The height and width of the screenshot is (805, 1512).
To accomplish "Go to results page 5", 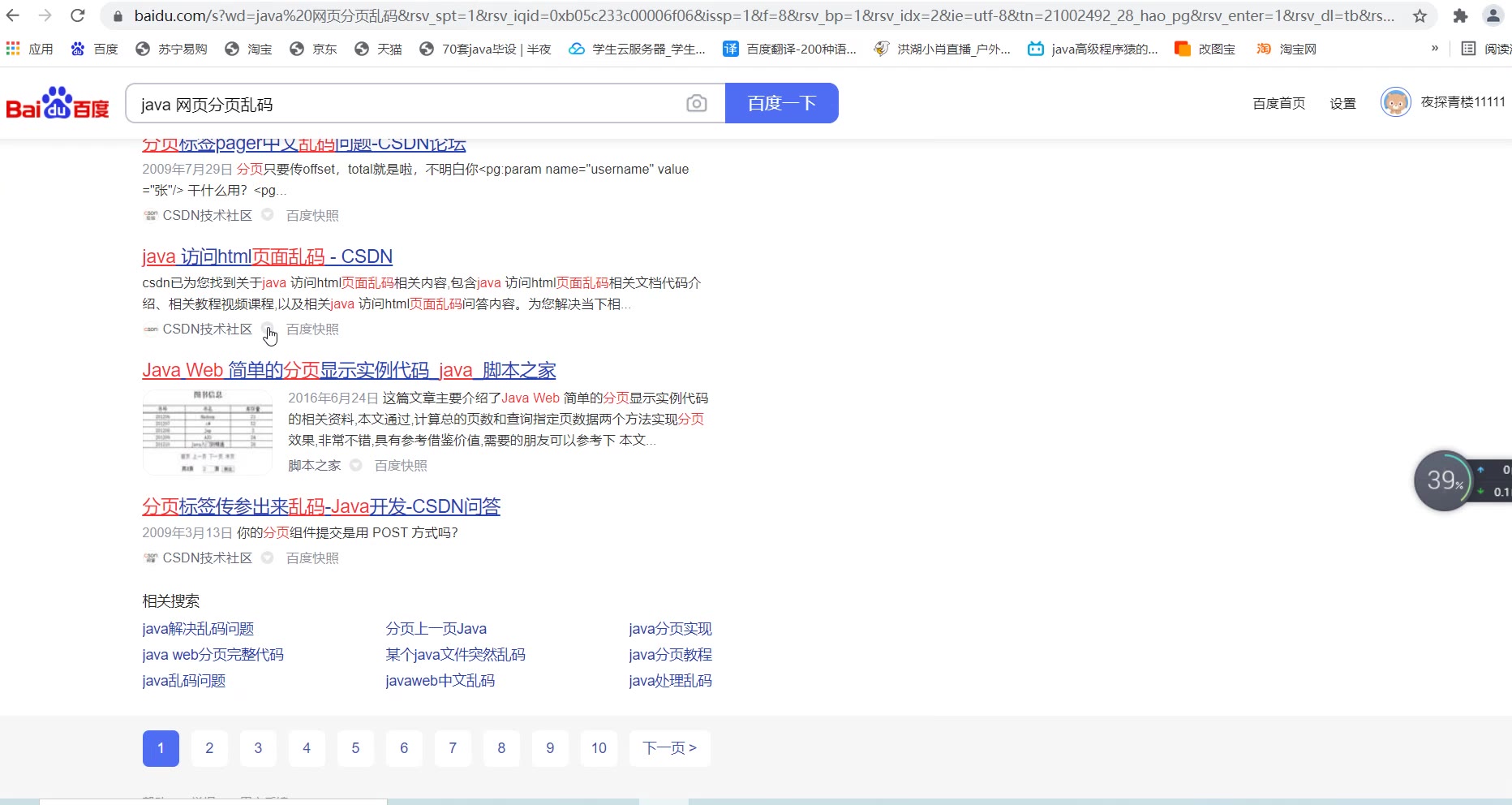I will click(355, 748).
